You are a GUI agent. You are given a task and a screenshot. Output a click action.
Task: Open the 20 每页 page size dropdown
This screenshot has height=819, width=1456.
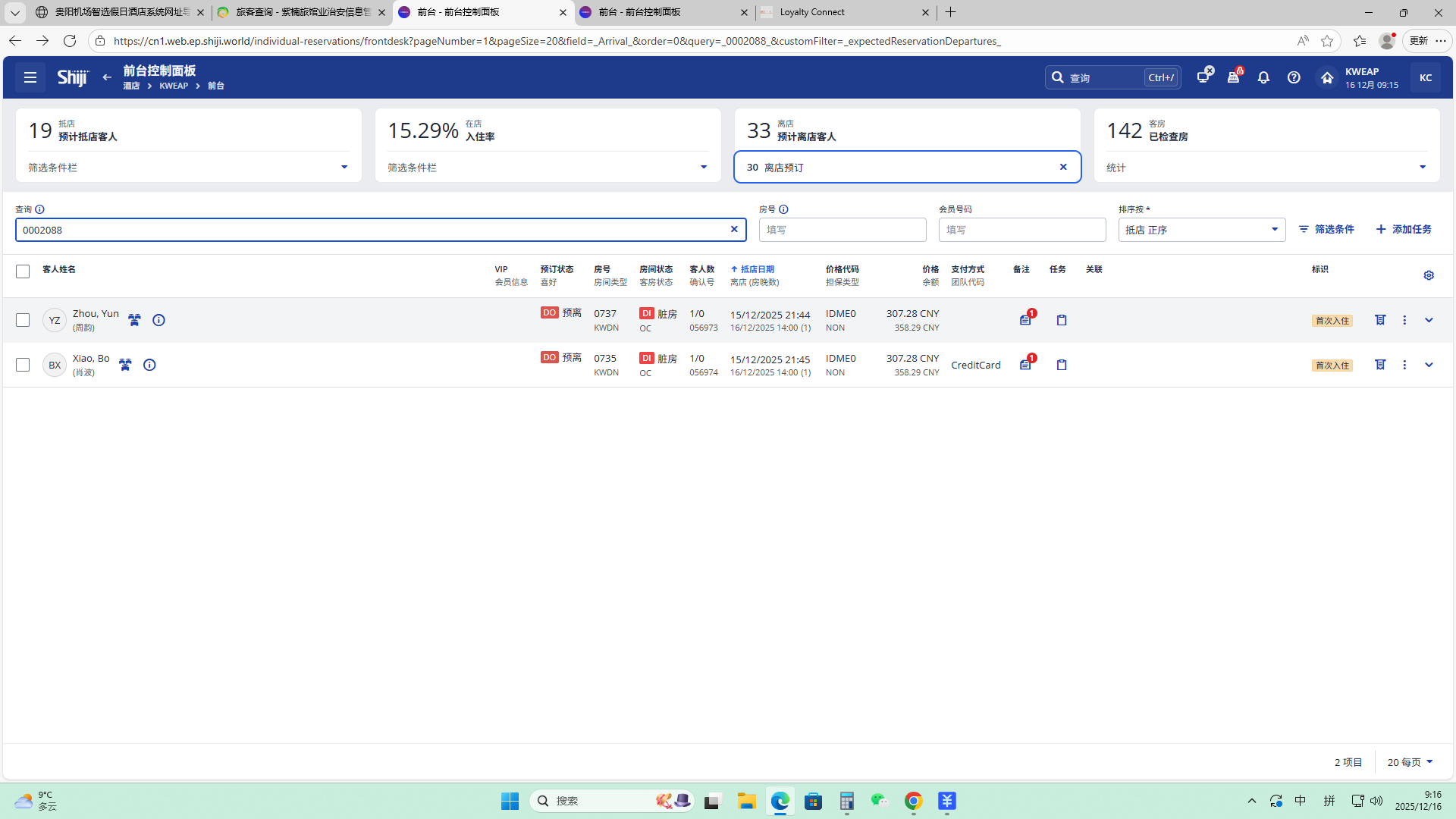(1410, 762)
